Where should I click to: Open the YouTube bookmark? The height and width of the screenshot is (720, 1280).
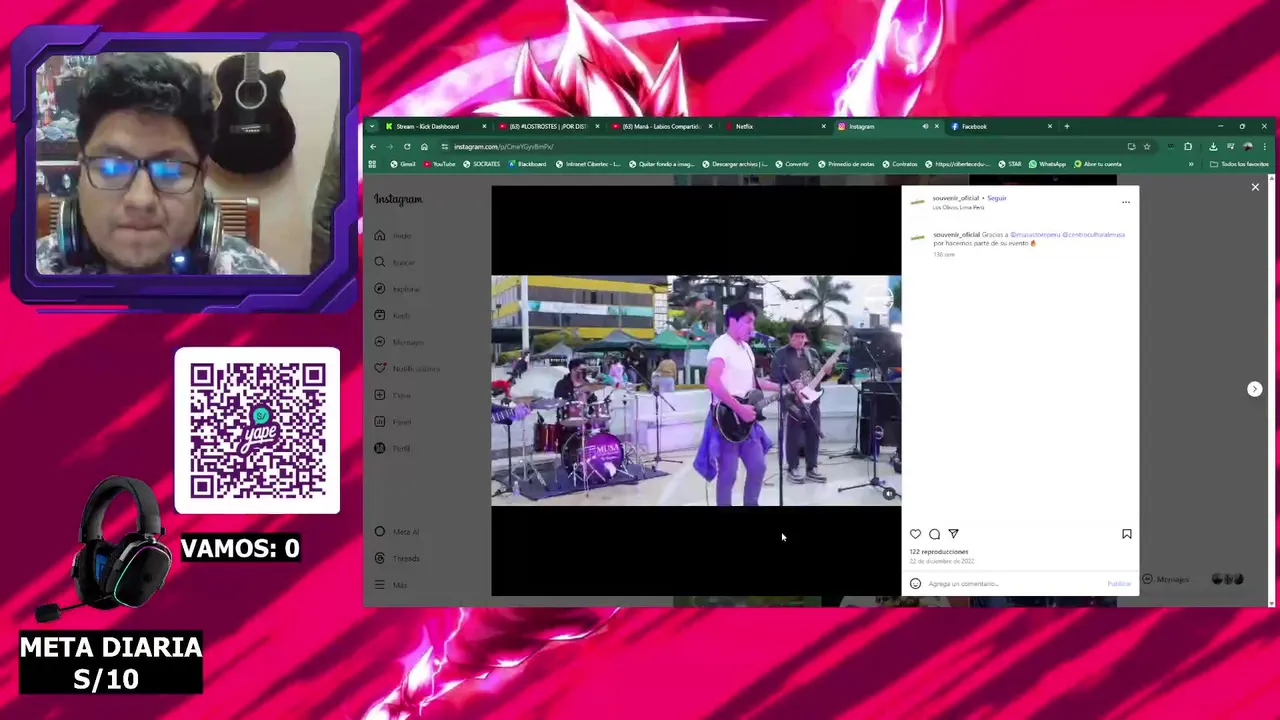440,164
